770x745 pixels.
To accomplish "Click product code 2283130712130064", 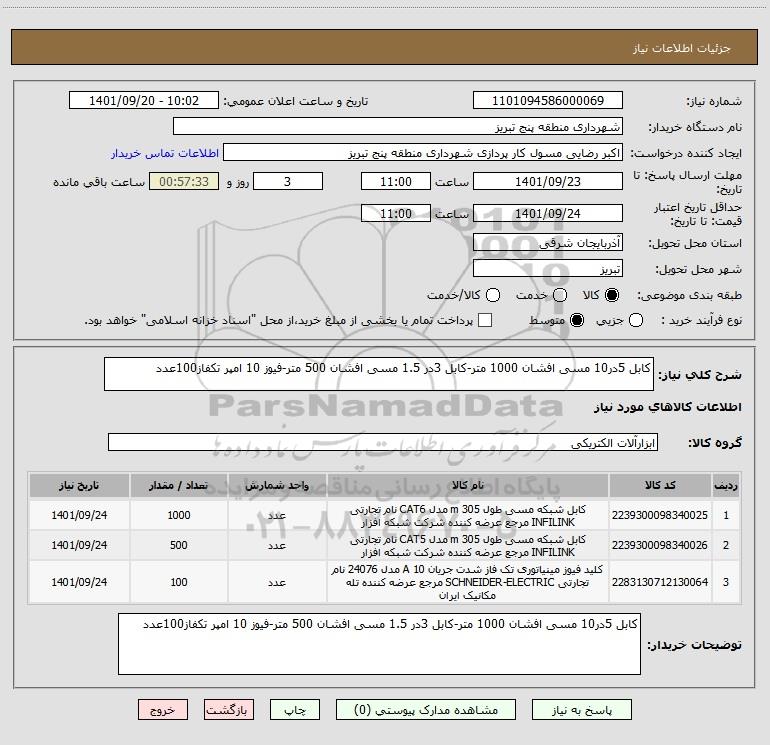I will pyautogui.click(x=660, y=582).
